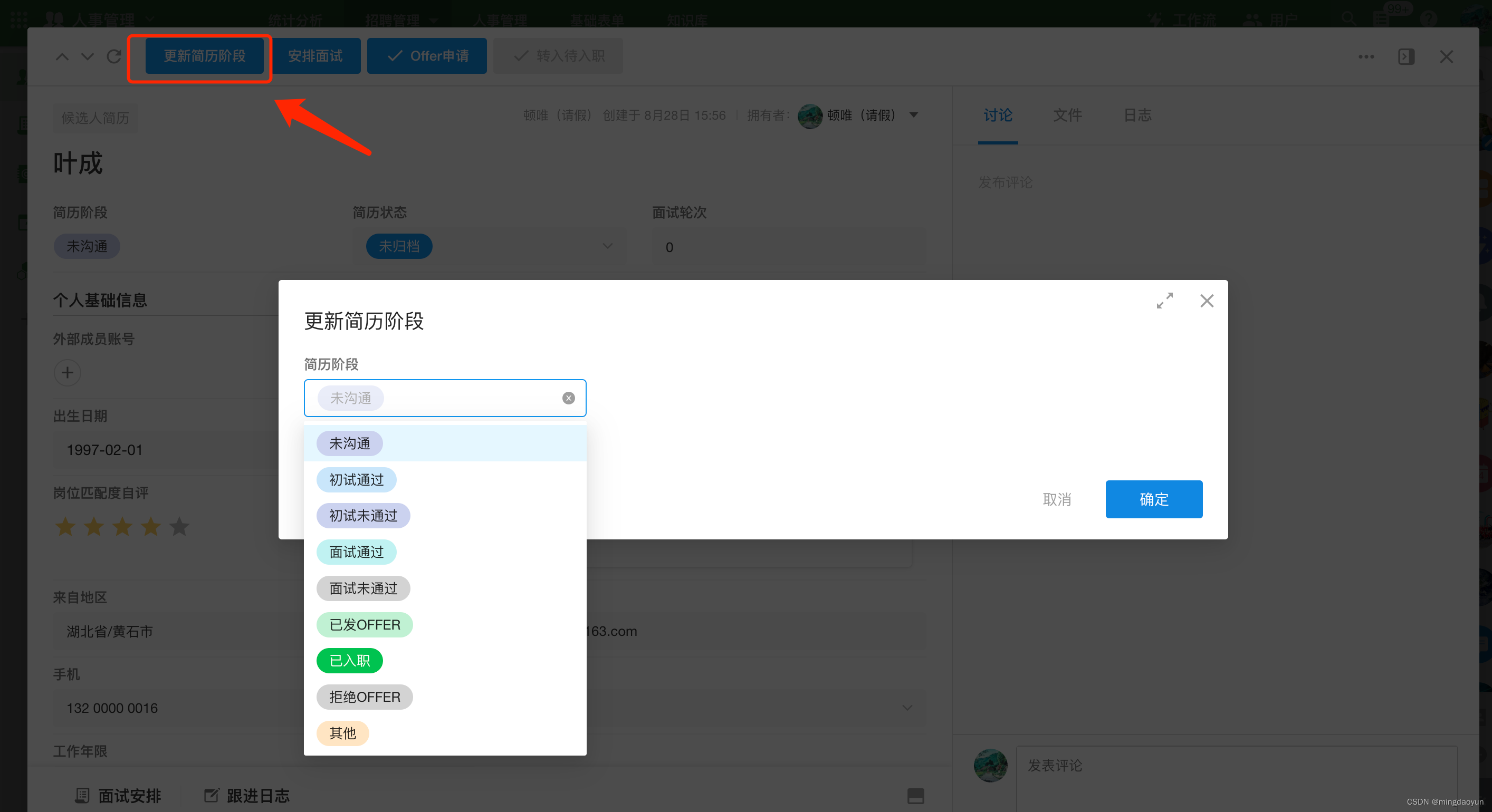Toggle the side panel collapse icon

[1405, 57]
